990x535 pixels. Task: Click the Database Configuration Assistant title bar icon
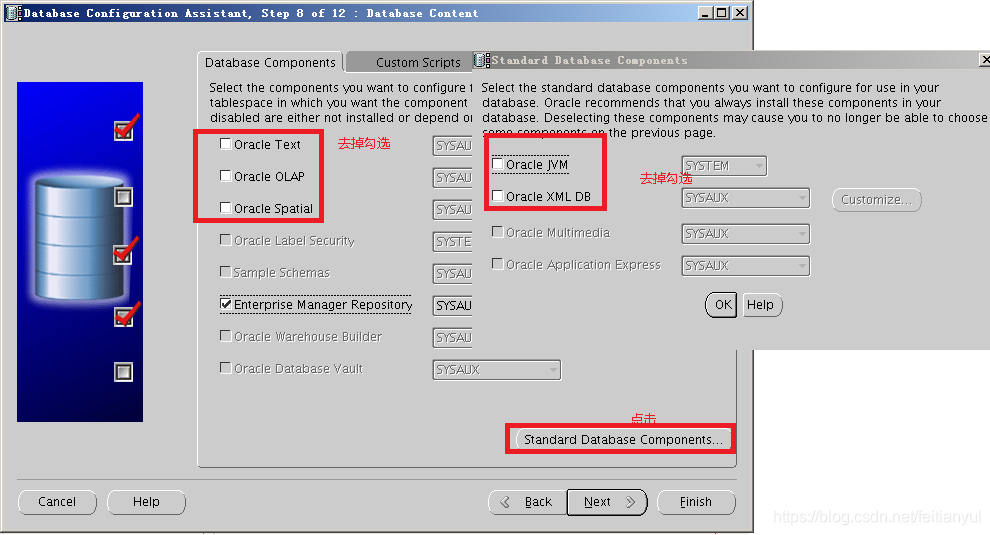point(14,13)
